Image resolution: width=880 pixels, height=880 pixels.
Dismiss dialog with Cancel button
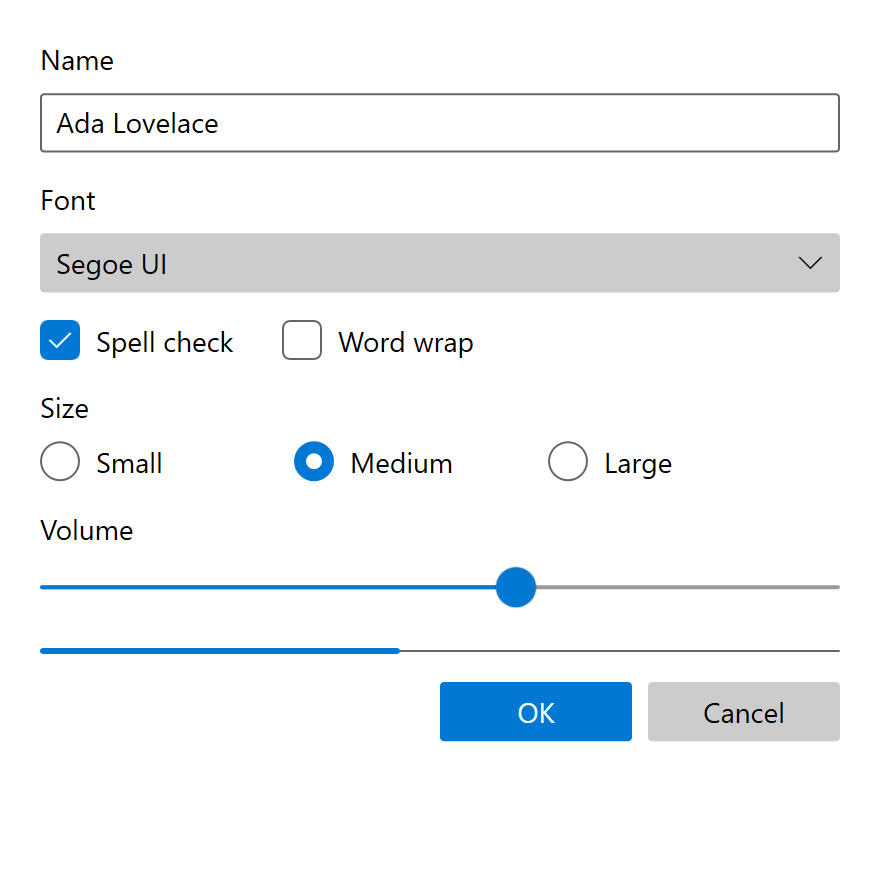[744, 712]
